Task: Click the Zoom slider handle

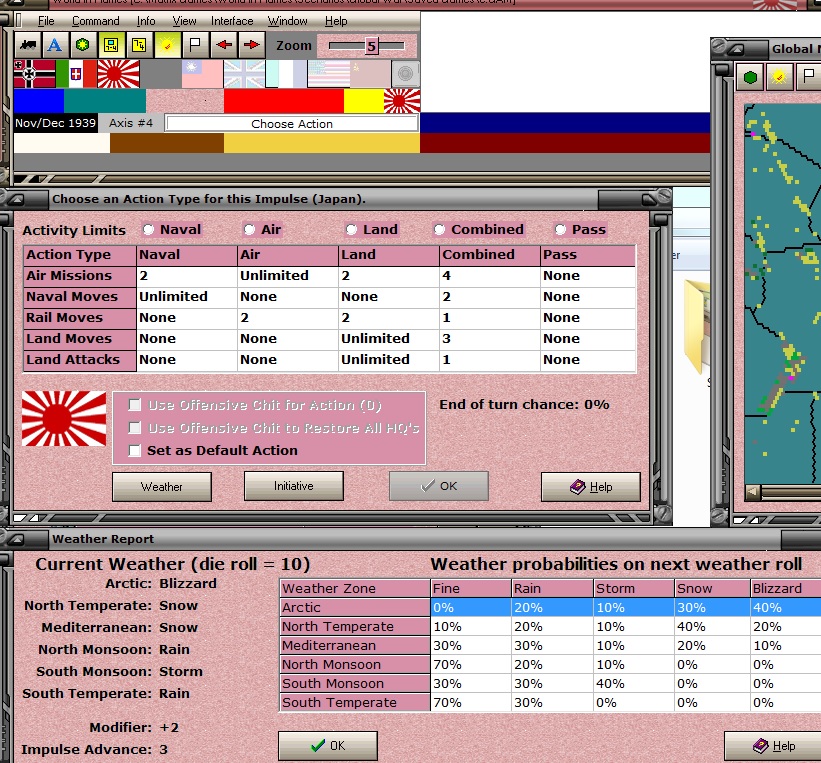Action: [x=371, y=46]
